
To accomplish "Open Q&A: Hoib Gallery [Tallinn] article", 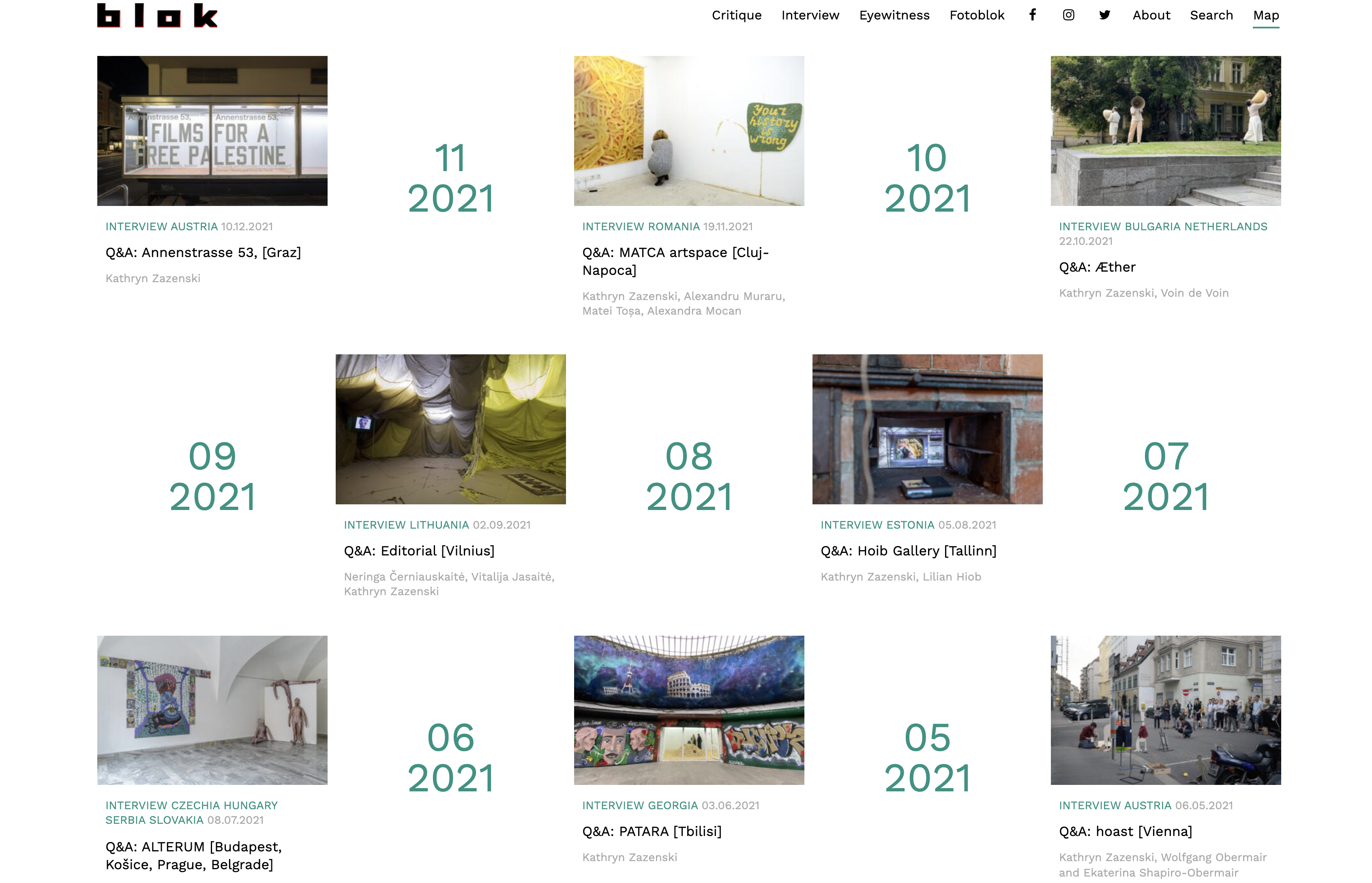I will [x=908, y=551].
